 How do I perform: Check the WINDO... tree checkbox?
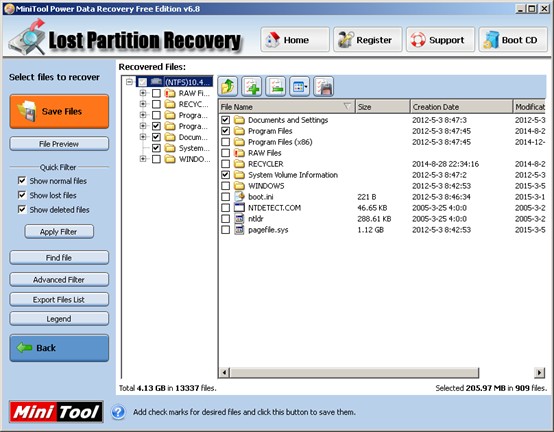156,159
